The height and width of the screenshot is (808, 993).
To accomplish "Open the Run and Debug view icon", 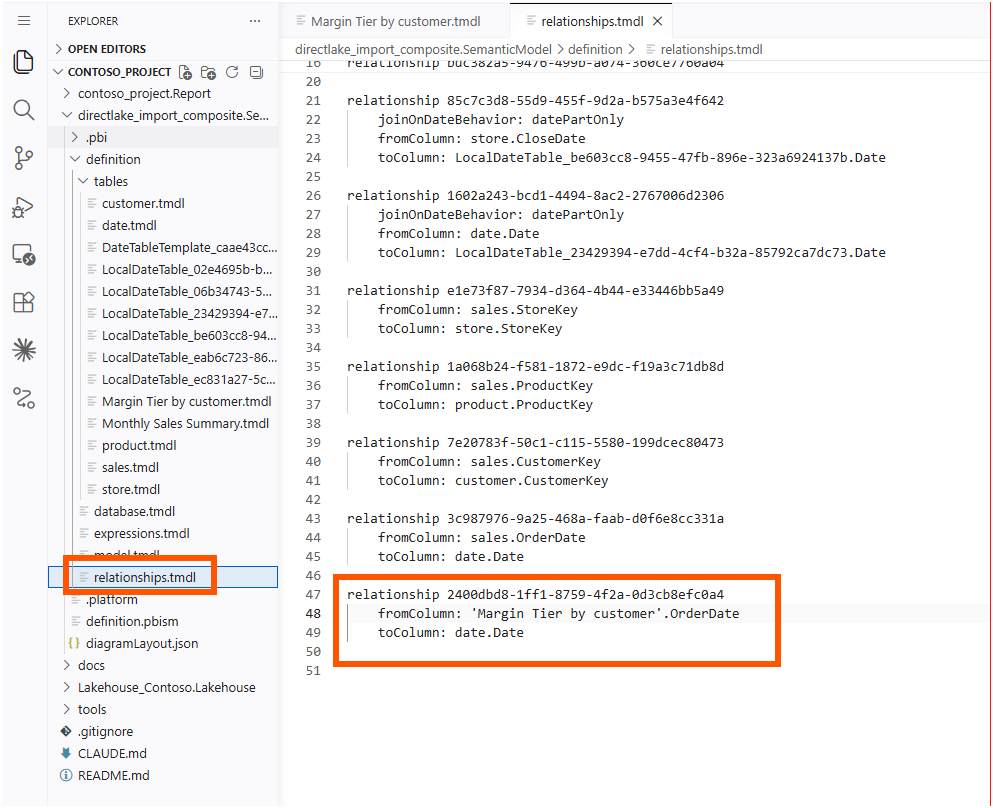I will click(24, 206).
